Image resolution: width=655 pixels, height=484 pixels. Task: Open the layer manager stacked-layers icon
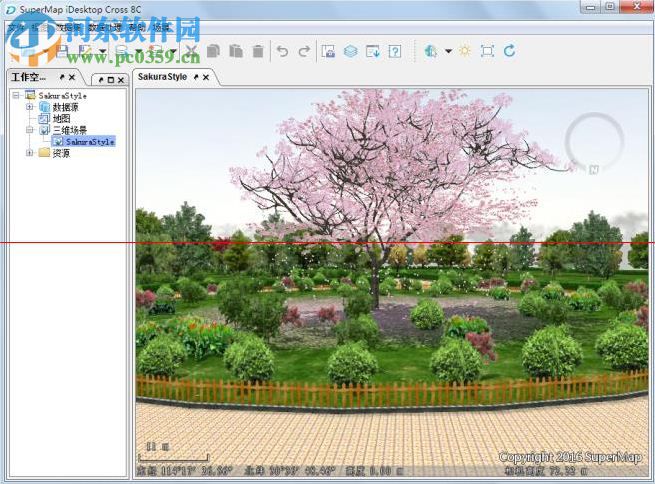(350, 51)
